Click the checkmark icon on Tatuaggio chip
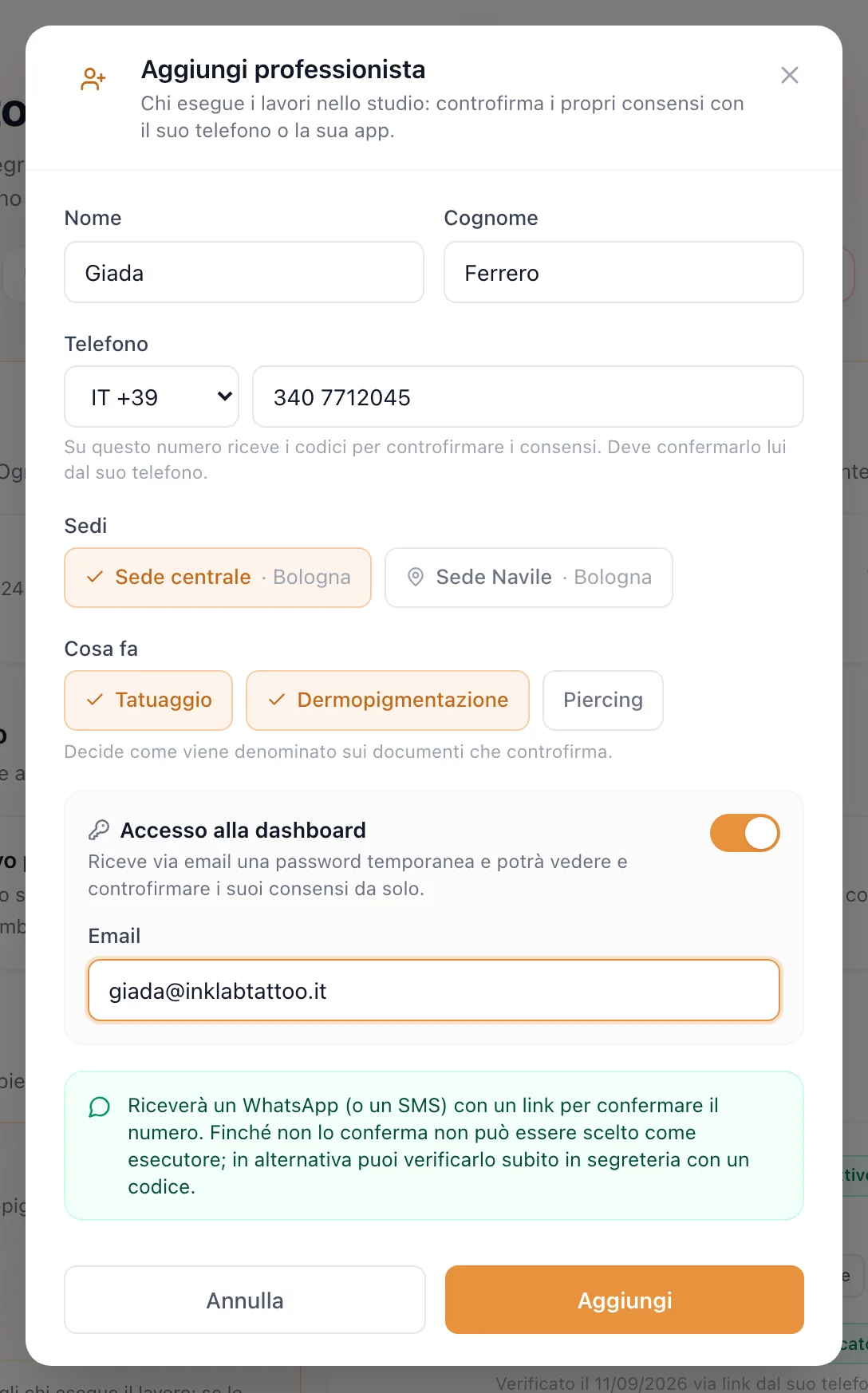Screen dimensions: 868x1393 tap(95, 700)
